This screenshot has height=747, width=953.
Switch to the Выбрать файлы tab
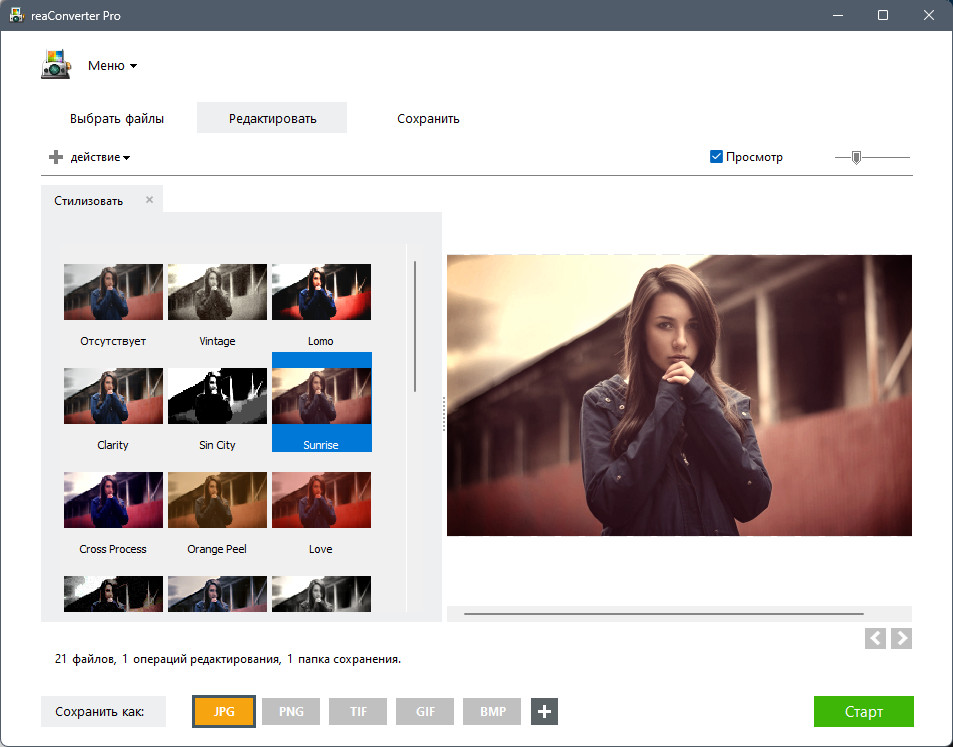[x=117, y=119]
